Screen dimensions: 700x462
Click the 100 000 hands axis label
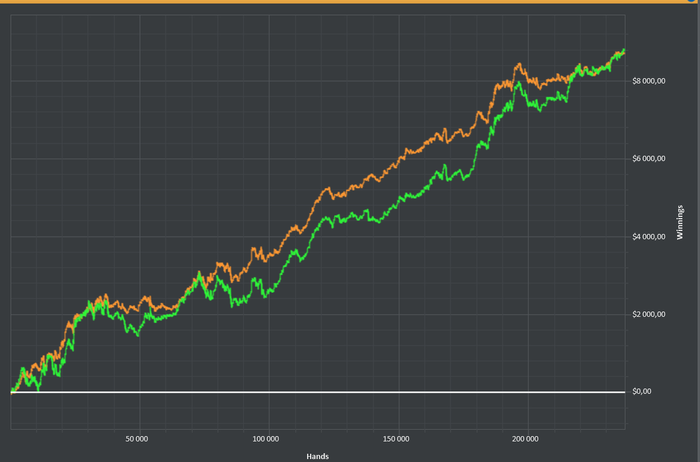click(x=266, y=439)
